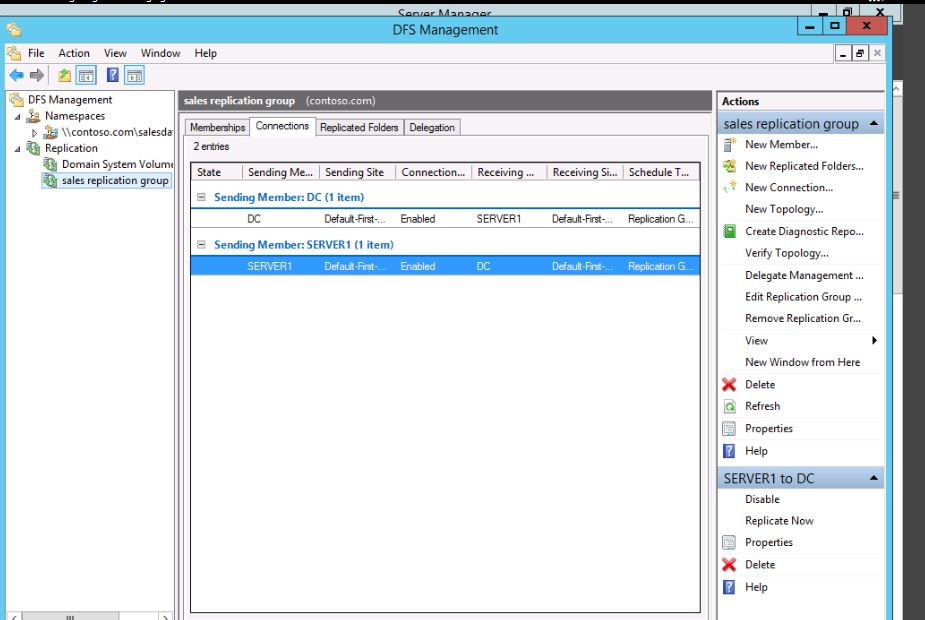925x620 pixels.
Task: Switch to the Delegation tab
Action: click(432, 127)
